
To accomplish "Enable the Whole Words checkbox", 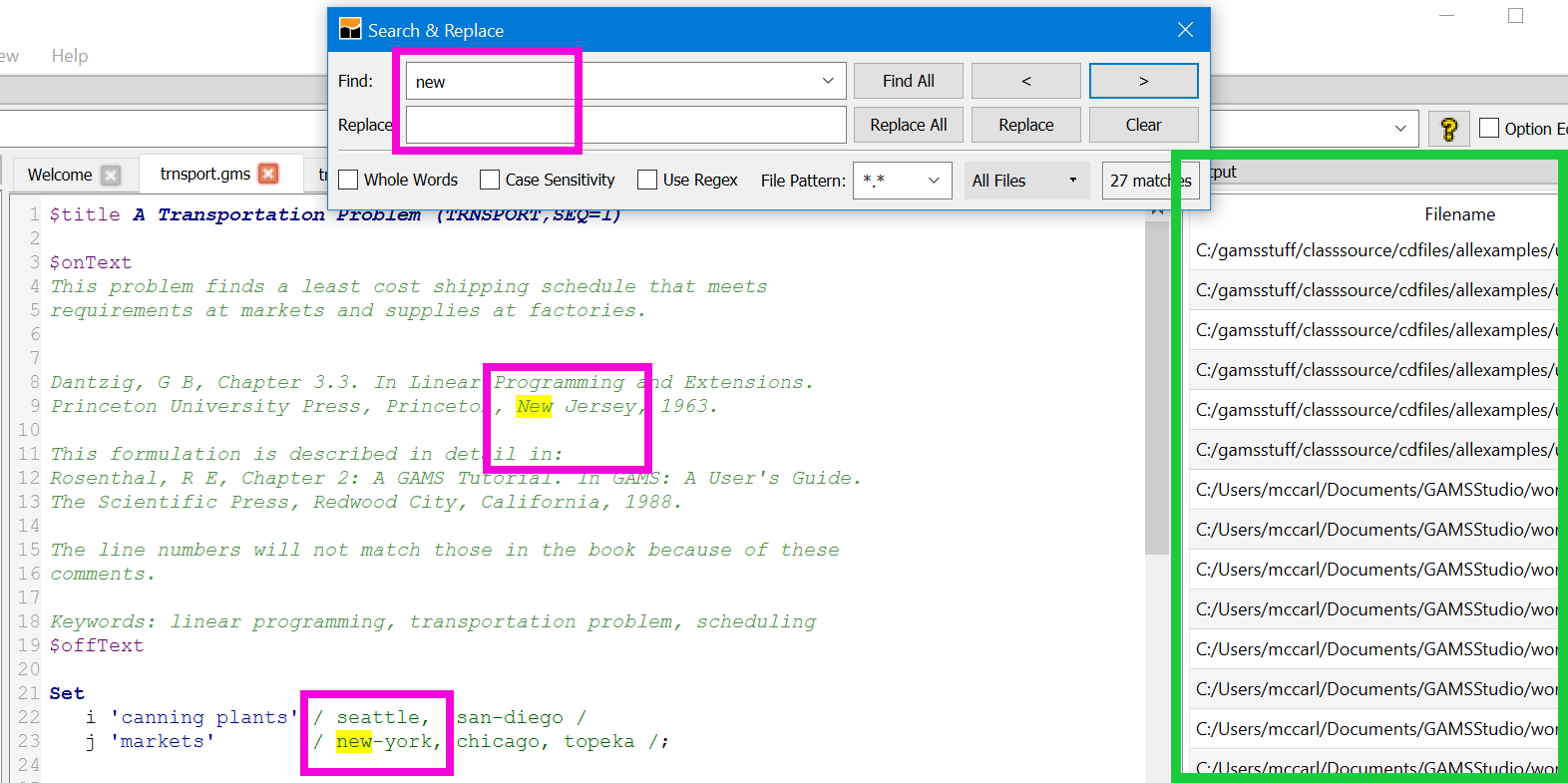I will 349,180.
